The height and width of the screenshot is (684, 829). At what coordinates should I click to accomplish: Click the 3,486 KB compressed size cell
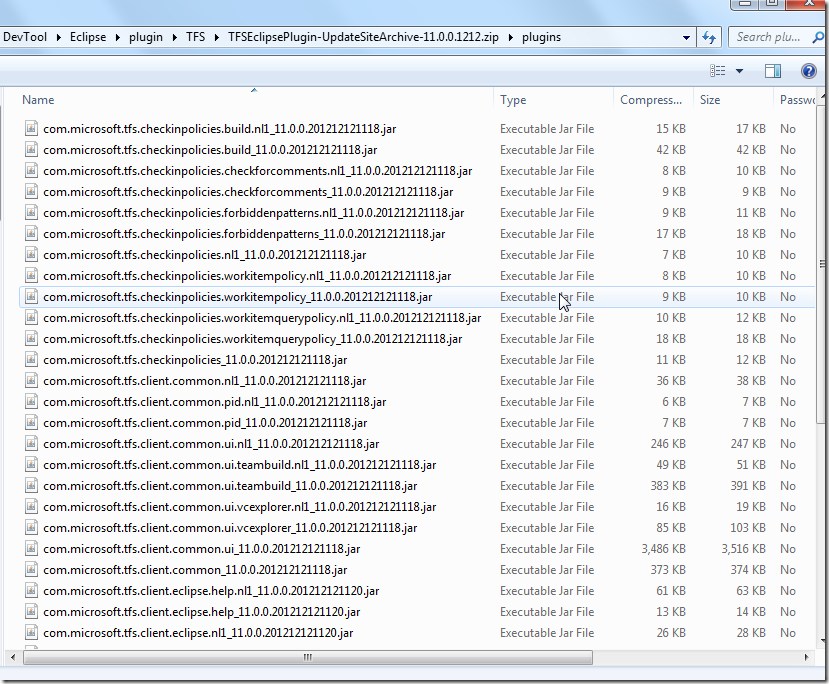tap(663, 549)
